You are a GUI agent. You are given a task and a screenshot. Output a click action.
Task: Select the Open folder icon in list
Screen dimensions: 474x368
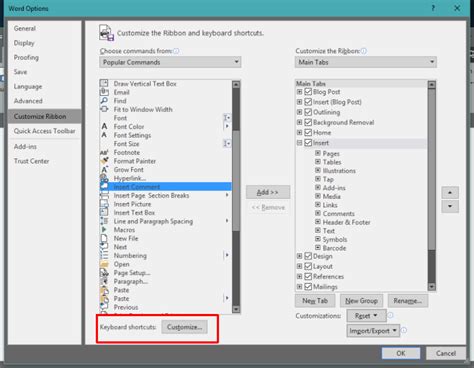[x=104, y=264]
